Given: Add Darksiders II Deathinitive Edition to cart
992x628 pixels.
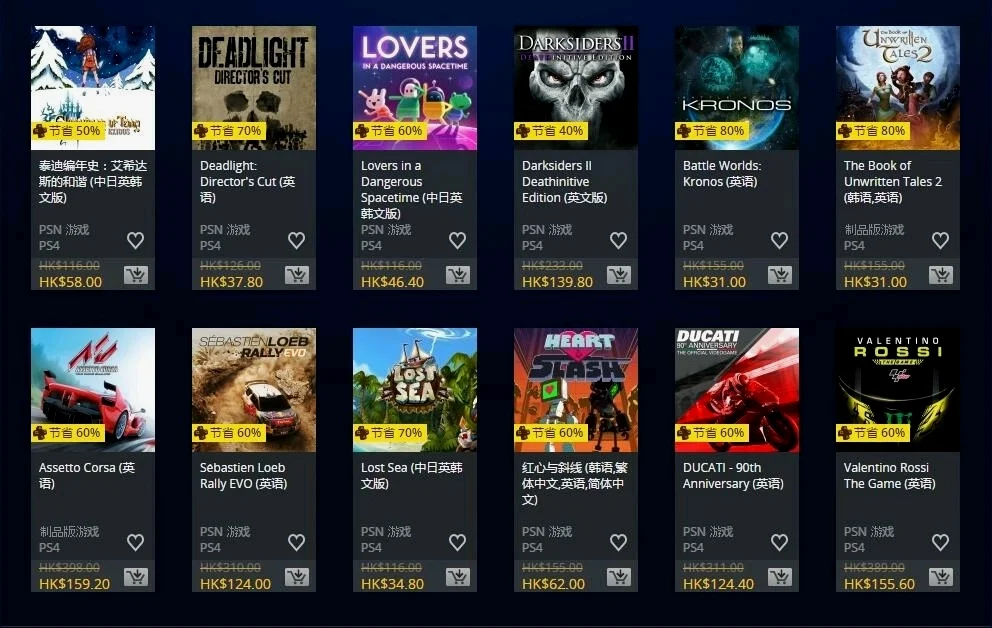Looking at the screenshot, I should [619, 275].
